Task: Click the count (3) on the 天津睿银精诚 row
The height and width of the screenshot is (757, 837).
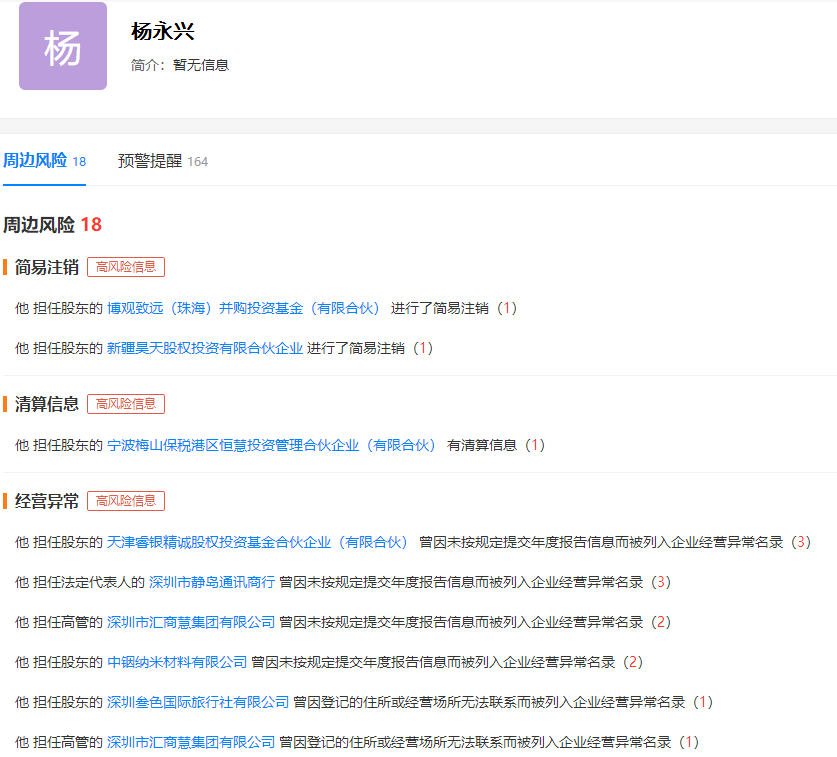Action: pos(800,542)
